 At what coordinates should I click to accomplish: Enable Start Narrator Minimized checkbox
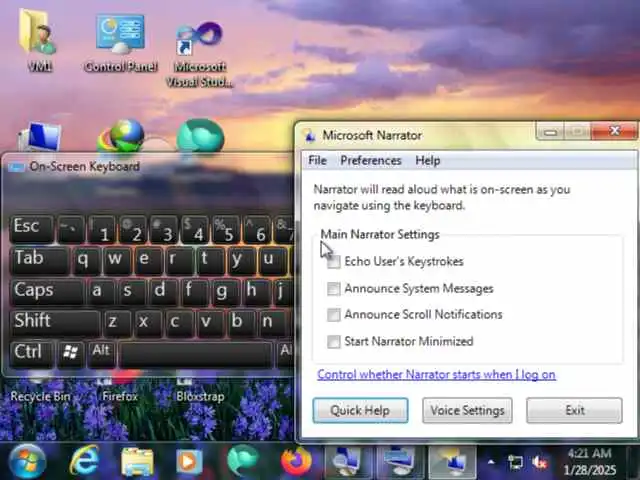[333, 341]
